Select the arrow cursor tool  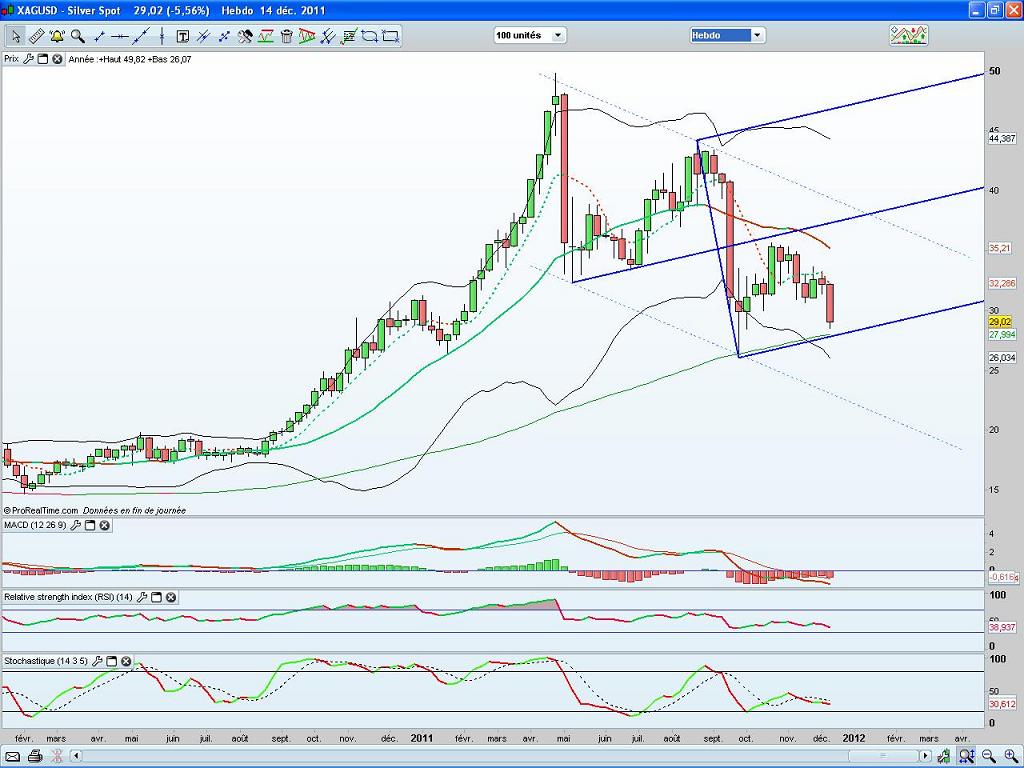coord(16,36)
